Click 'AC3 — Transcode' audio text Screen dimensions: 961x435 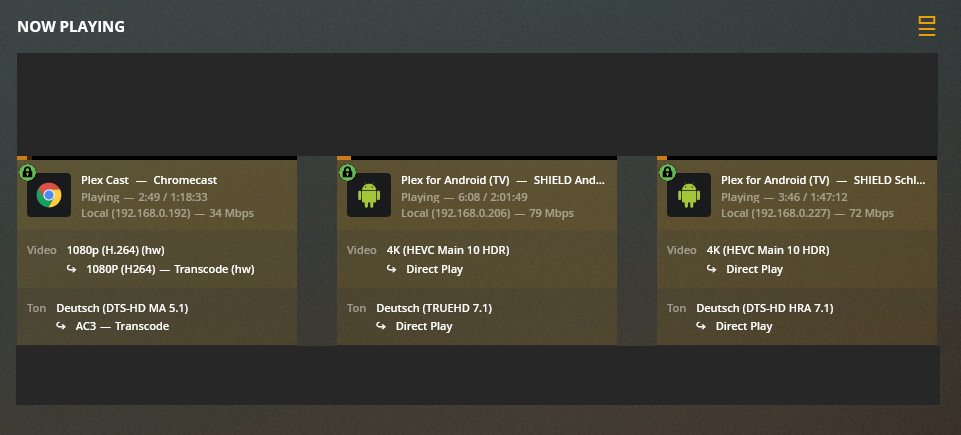122,326
